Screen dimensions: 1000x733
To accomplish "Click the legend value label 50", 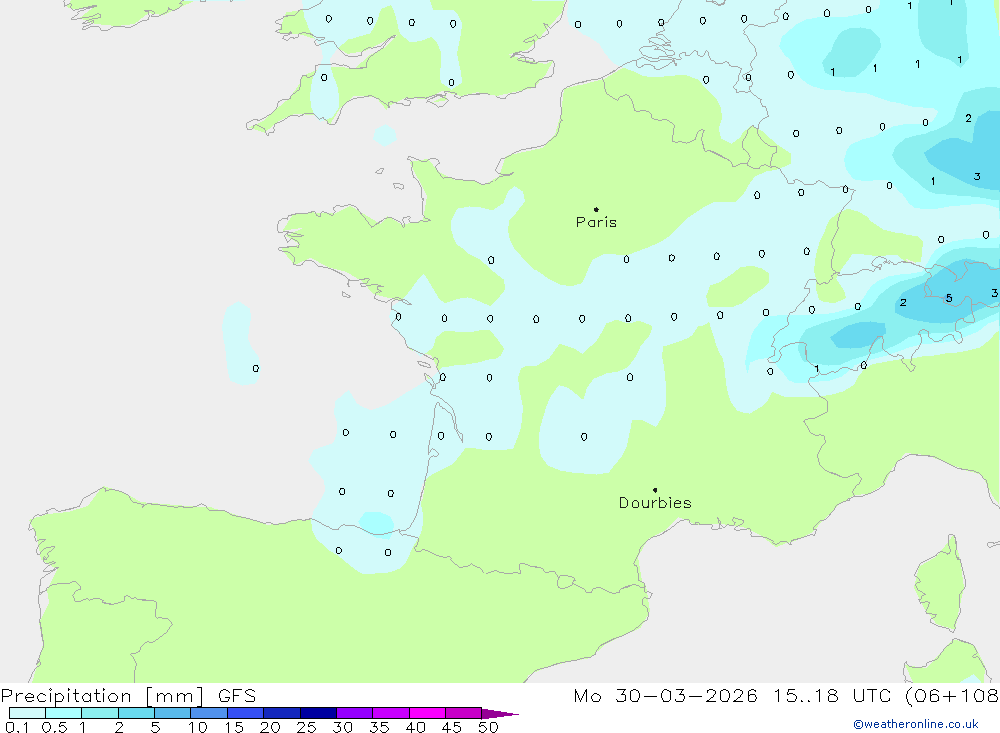I will tap(488, 727).
